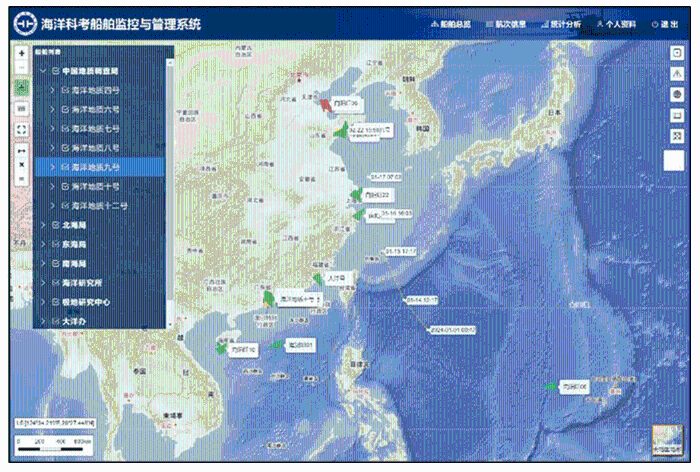Toggle the 海洋地质十号 checkbox
The width and height of the screenshot is (700, 472).
click(66, 186)
